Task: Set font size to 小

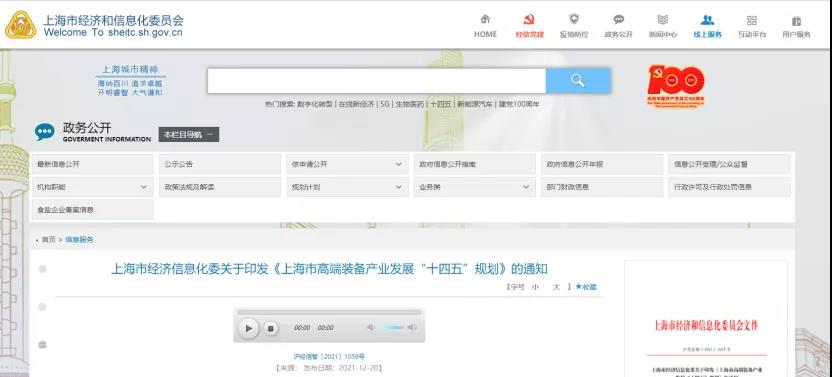Action: (535, 287)
